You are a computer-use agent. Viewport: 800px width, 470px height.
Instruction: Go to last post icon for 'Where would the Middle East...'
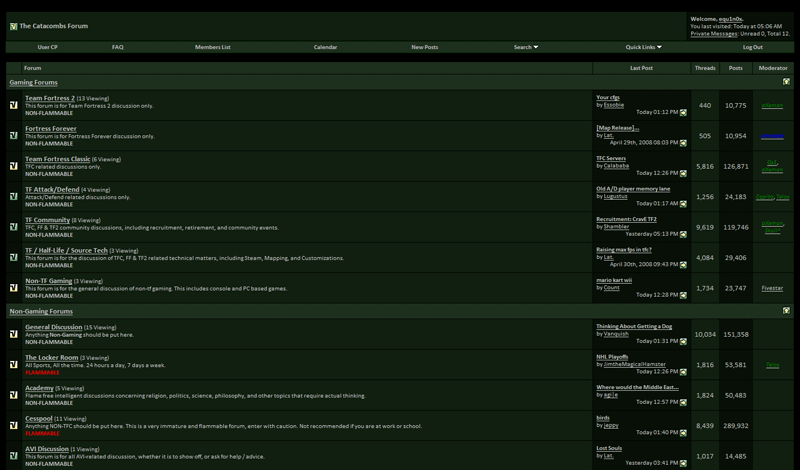pyautogui.click(x=683, y=402)
